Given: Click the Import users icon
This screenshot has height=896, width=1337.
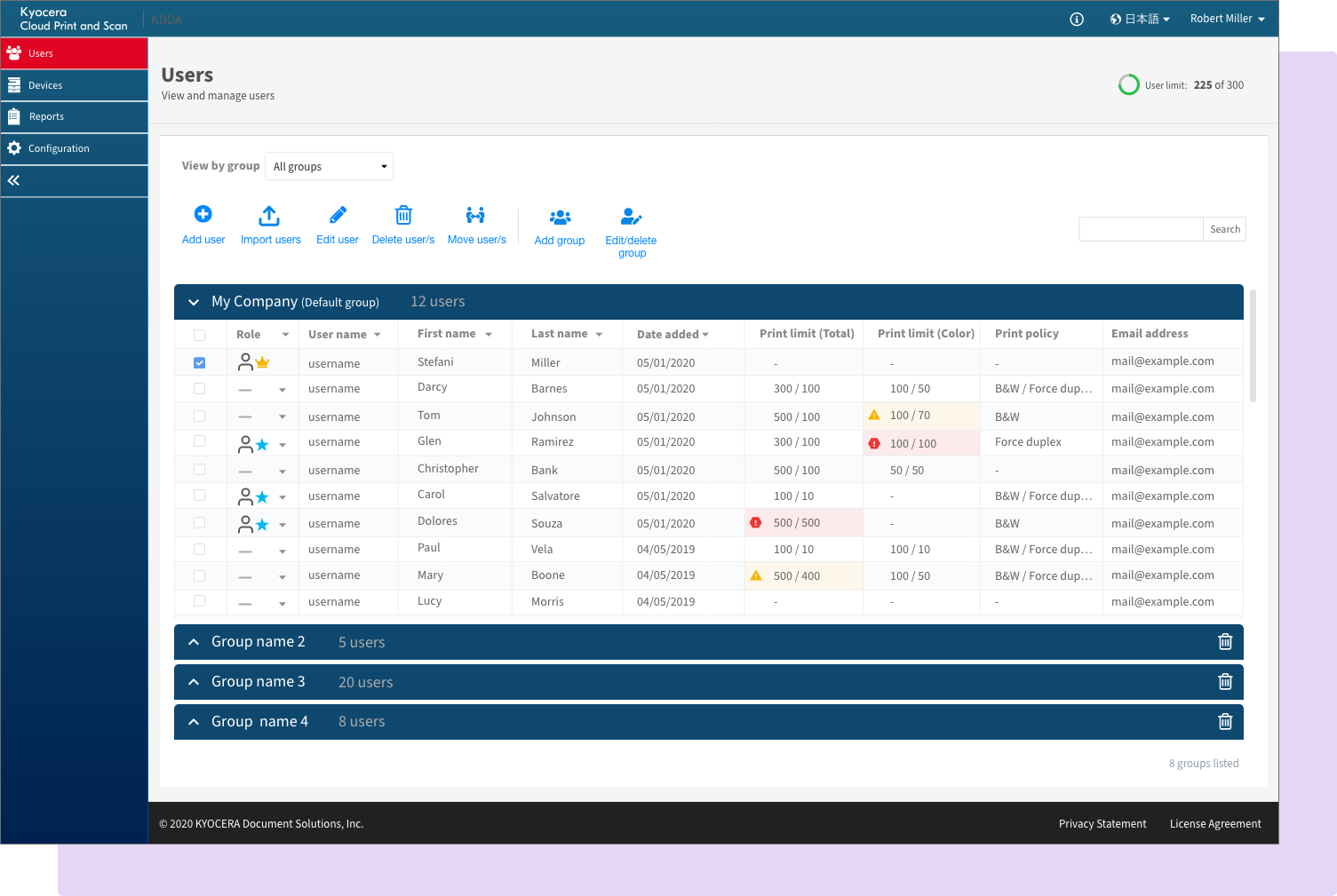Looking at the screenshot, I should pos(270,214).
